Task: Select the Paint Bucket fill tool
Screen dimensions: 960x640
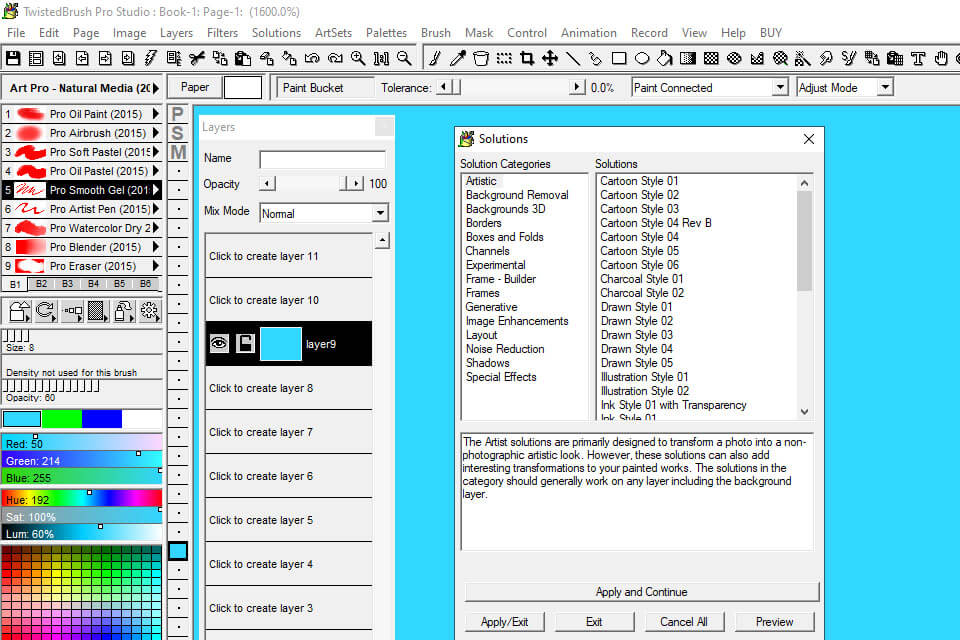Action: pyautogui.click(x=665, y=58)
